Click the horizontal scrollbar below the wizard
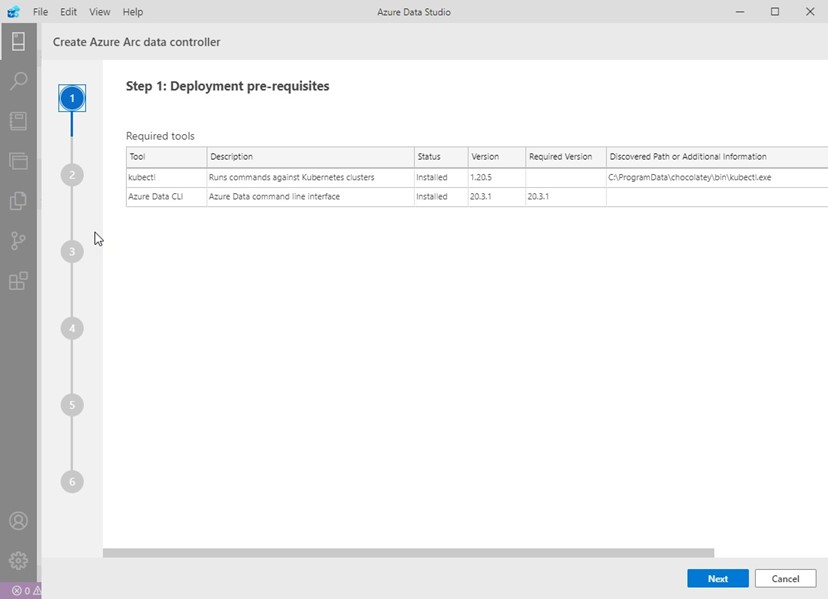The image size is (828, 599). 408,553
